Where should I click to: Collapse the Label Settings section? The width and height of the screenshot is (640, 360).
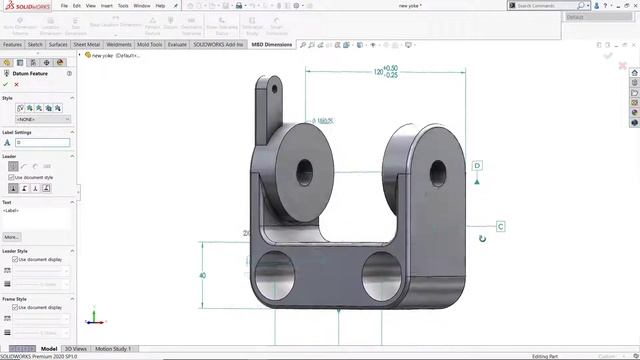pos(72,132)
